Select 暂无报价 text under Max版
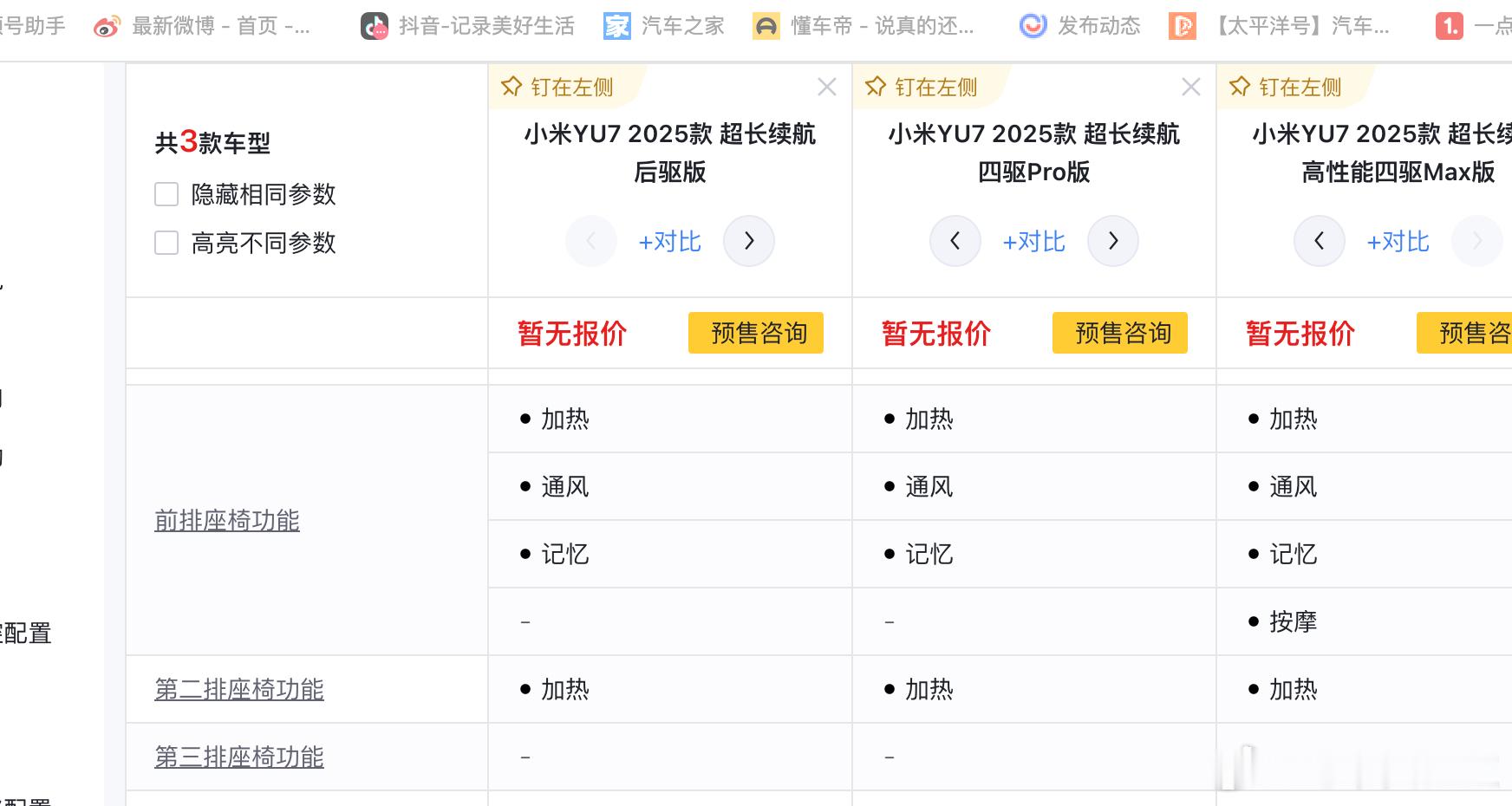Image resolution: width=1512 pixels, height=806 pixels. point(1300,333)
